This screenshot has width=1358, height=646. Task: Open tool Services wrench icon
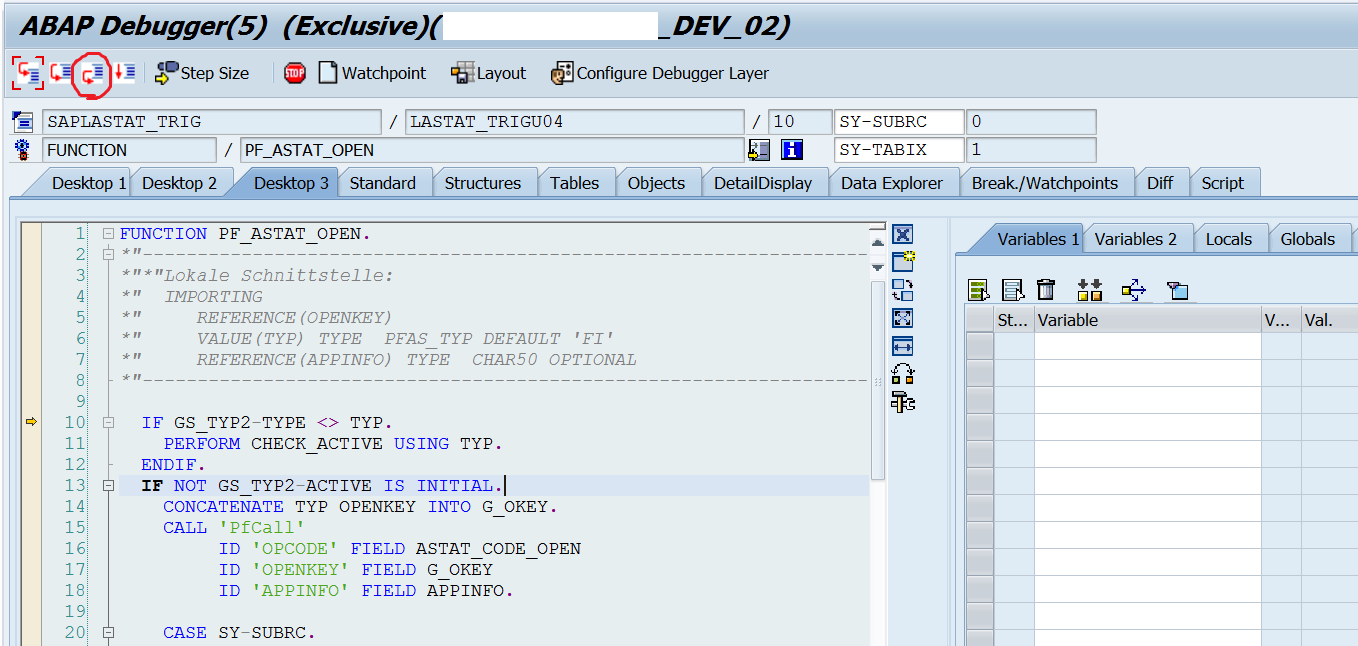coord(903,402)
